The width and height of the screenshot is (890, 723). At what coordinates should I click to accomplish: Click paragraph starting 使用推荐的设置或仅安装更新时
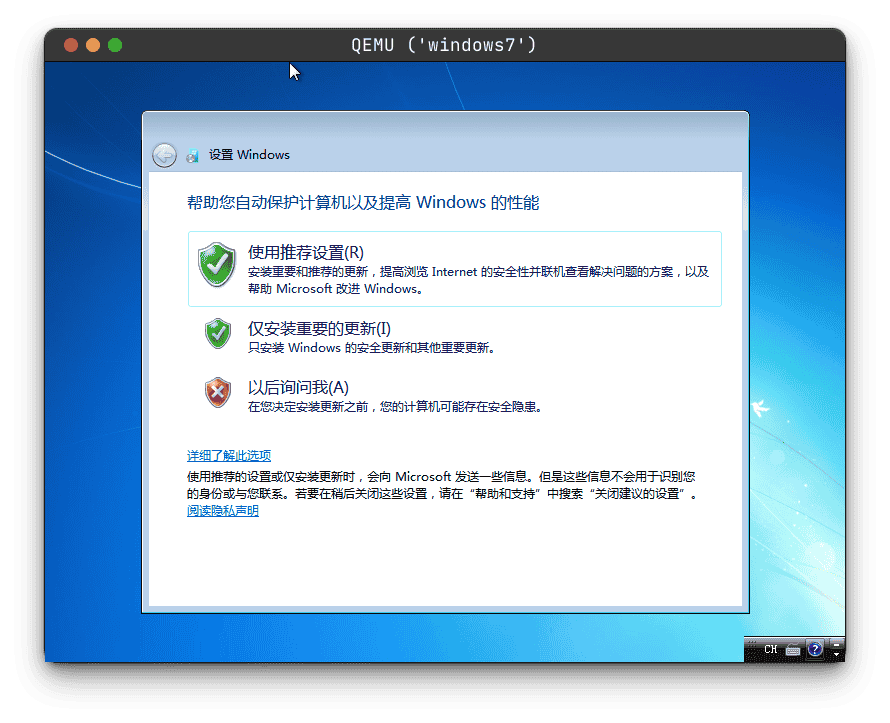click(443, 485)
